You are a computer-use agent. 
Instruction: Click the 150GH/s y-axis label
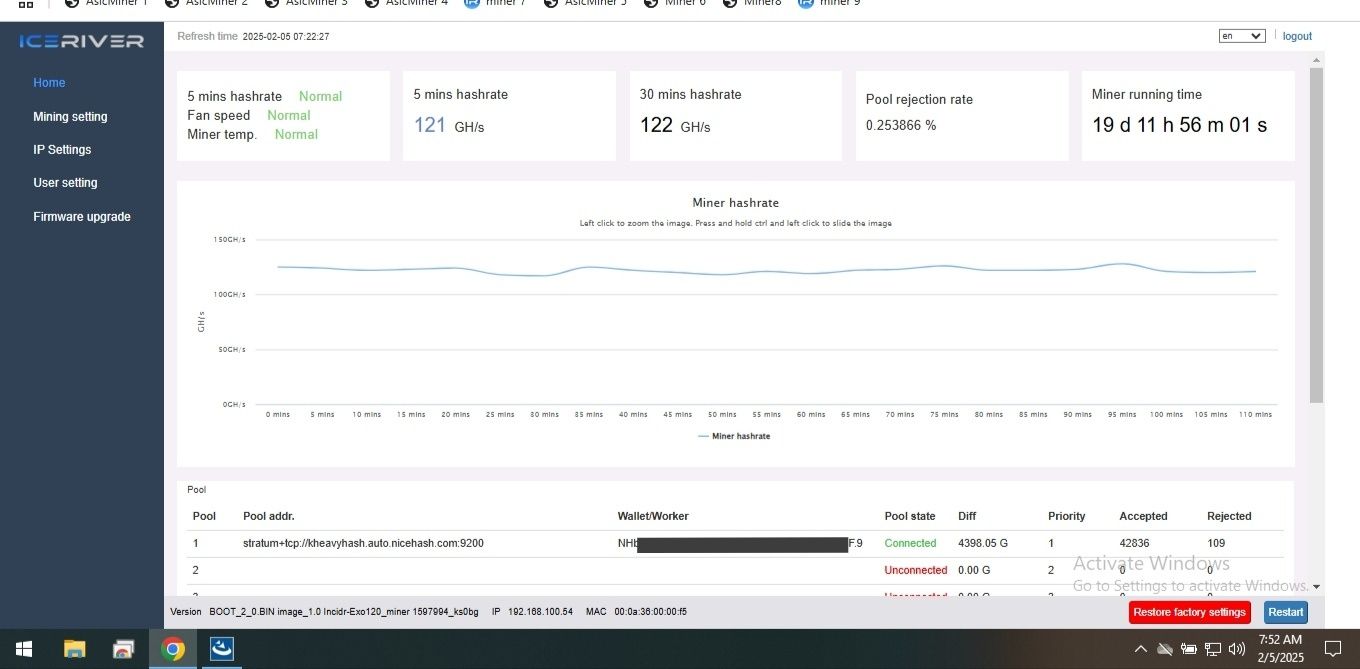click(229, 239)
